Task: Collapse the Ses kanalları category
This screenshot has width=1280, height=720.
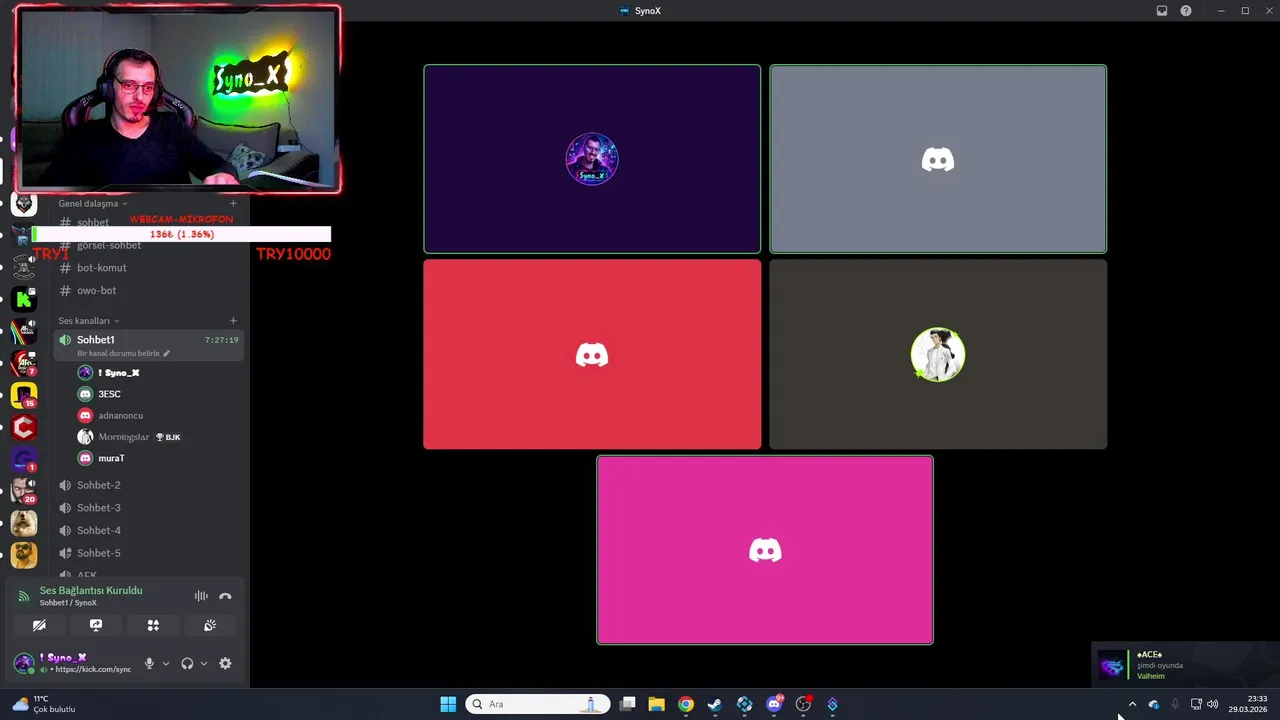Action: tap(88, 321)
